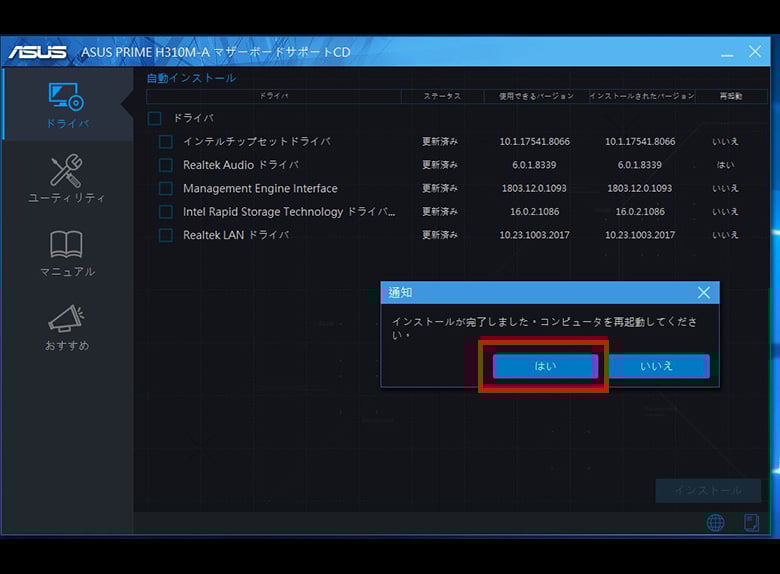Open the マニュアル book section
The image size is (780, 574).
coord(67,253)
